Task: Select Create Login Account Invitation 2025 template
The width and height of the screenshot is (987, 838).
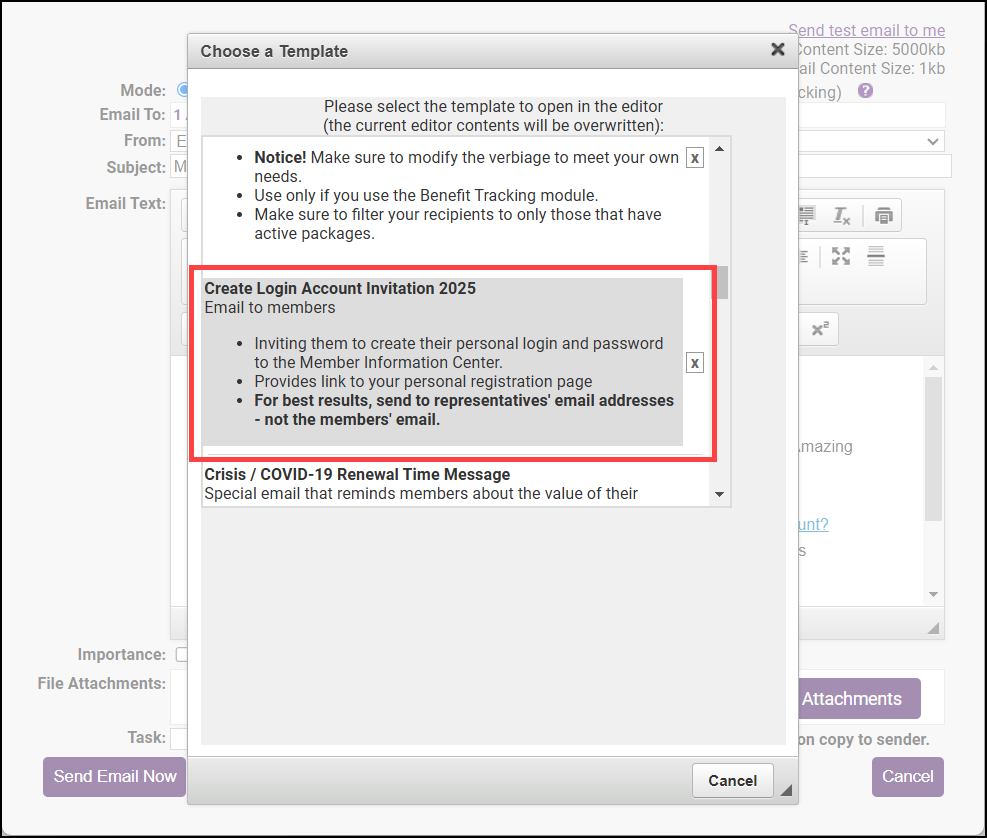Action: [340, 289]
